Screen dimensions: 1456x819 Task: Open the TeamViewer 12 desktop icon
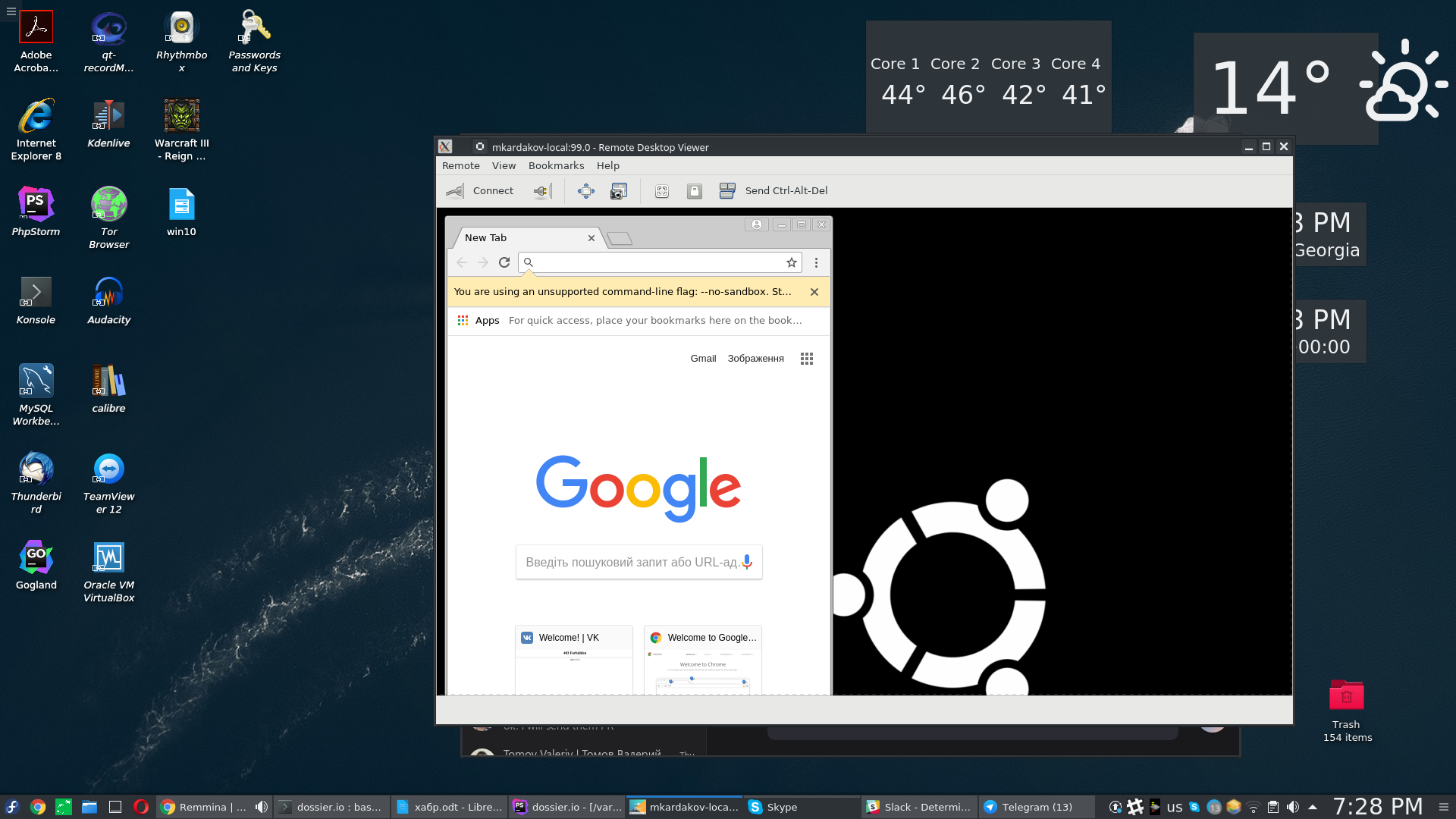(x=108, y=484)
